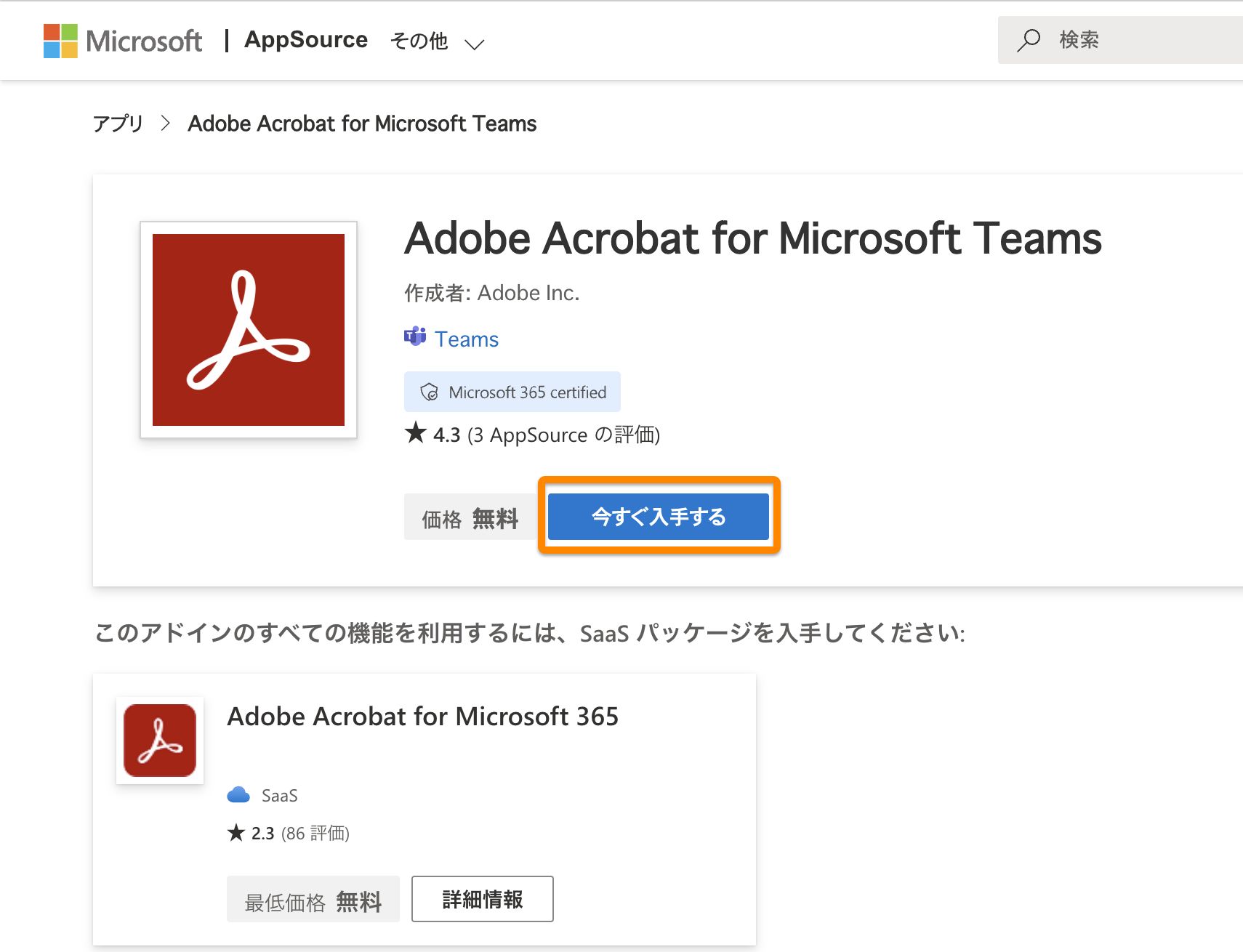Open the AppSource home link
This screenshot has height=952, width=1243.
pos(306,39)
